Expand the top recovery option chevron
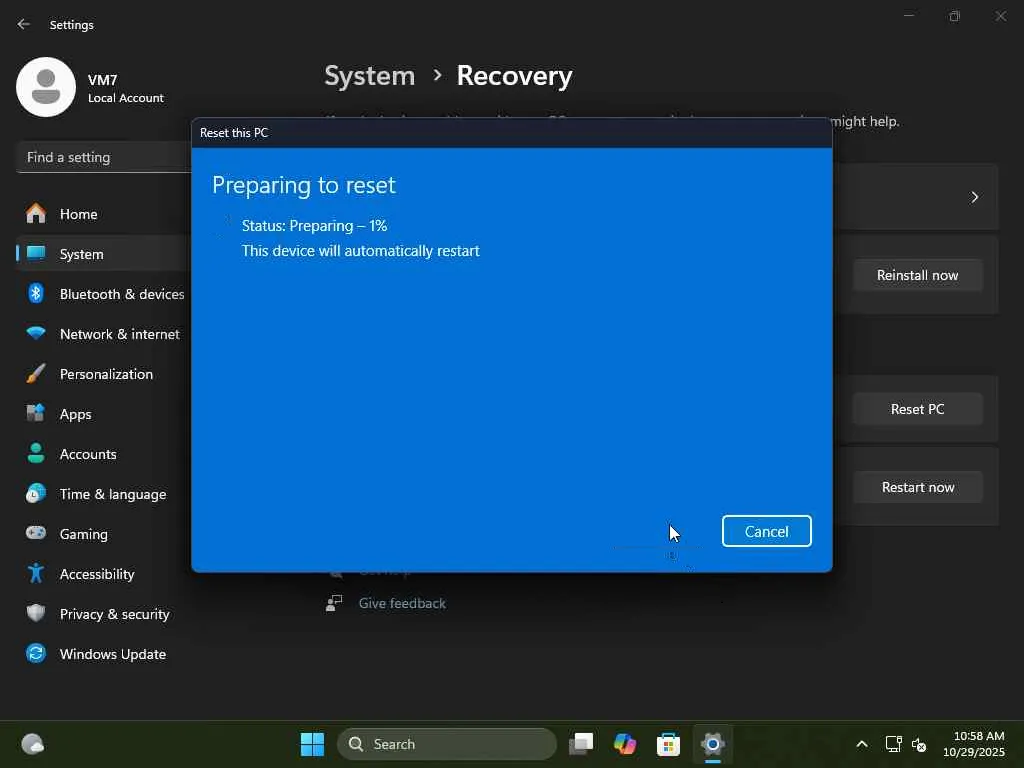Image resolution: width=1024 pixels, height=768 pixels. [x=974, y=197]
